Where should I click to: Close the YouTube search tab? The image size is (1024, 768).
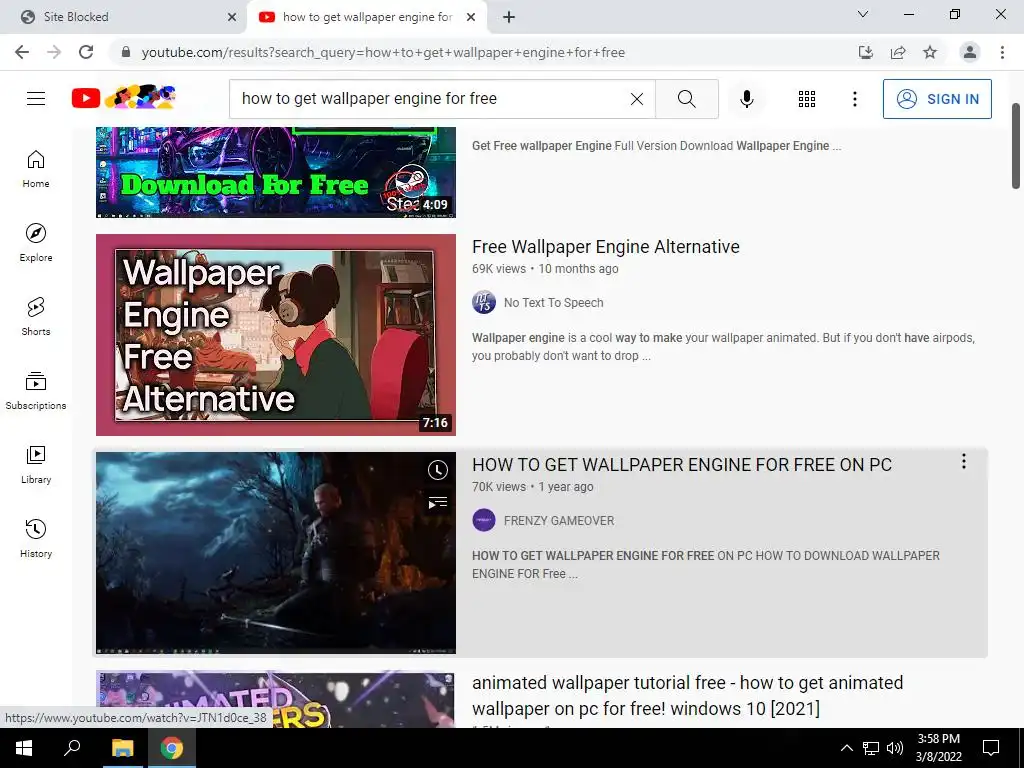tap(471, 17)
